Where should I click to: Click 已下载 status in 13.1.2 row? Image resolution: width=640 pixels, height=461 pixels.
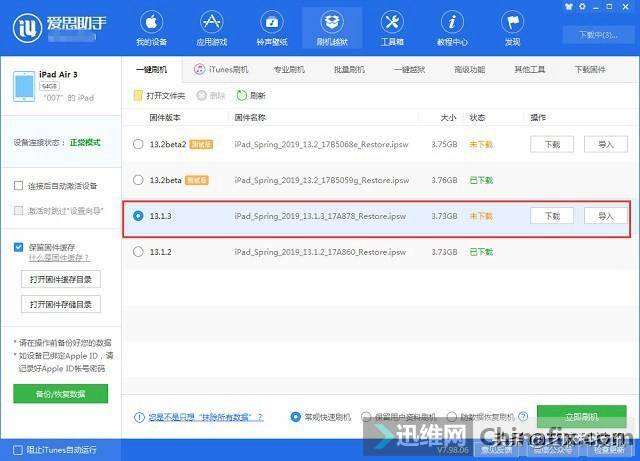point(481,252)
